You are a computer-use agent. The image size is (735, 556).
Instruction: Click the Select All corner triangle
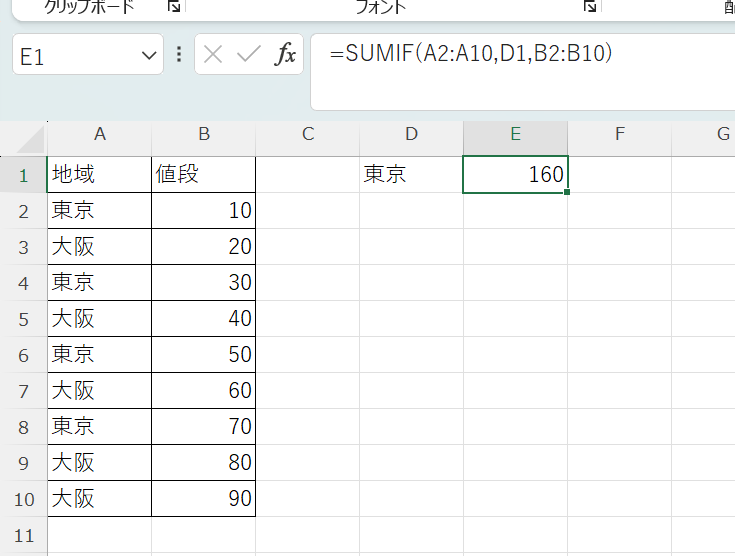point(24,137)
